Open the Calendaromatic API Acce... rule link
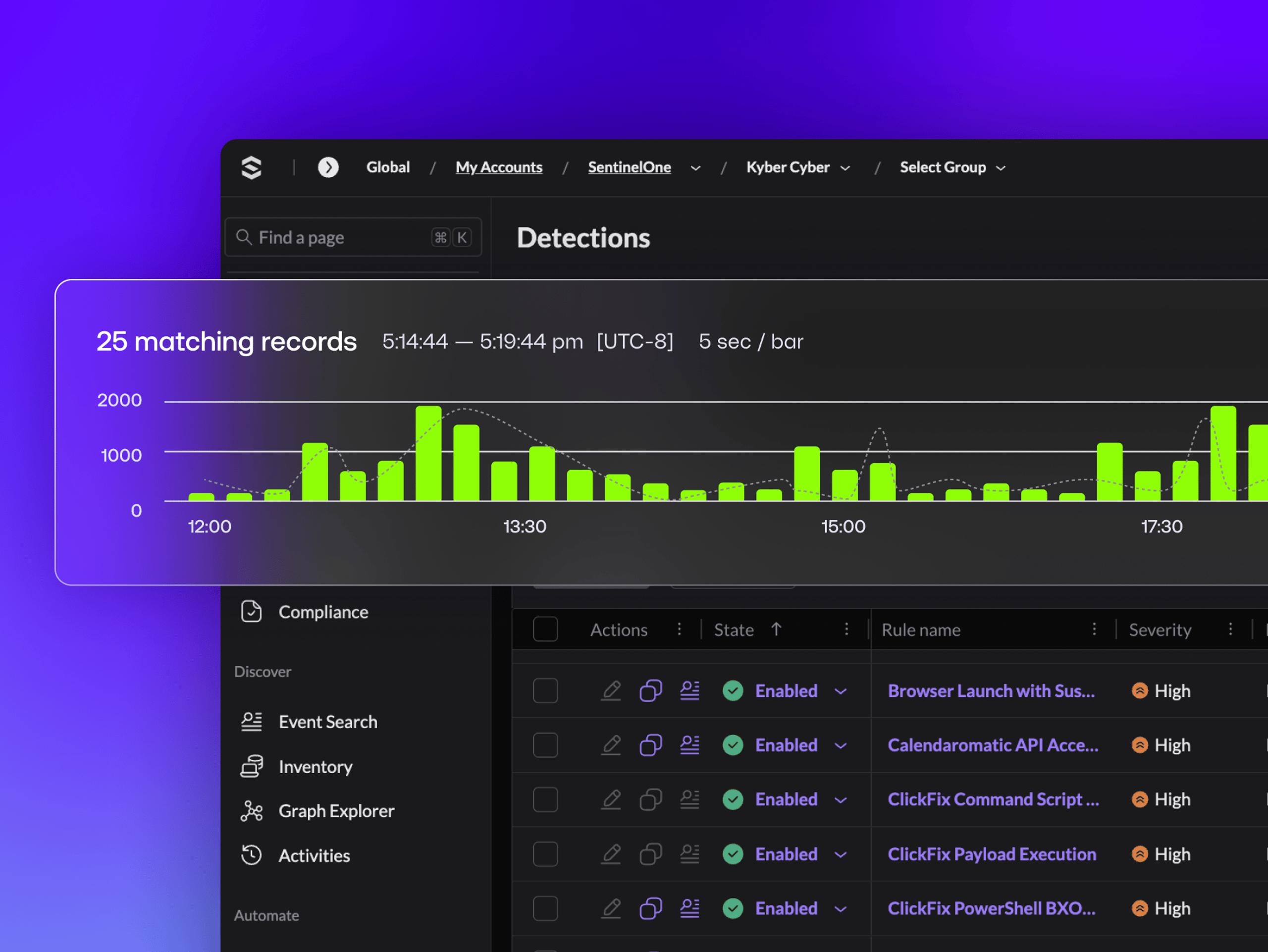The image size is (1268, 952). point(993,745)
